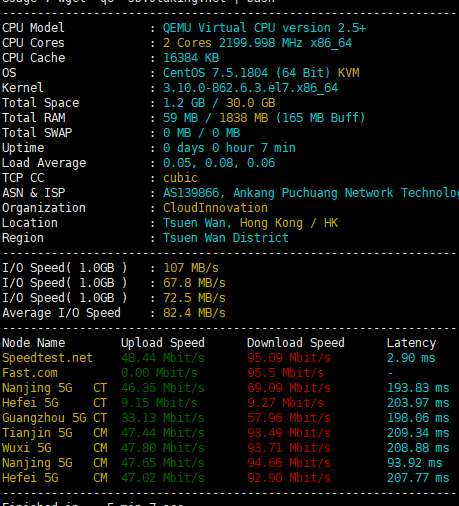459x506 pixels.
Task: Click the cubic TCP CC value
Action: 180,178
